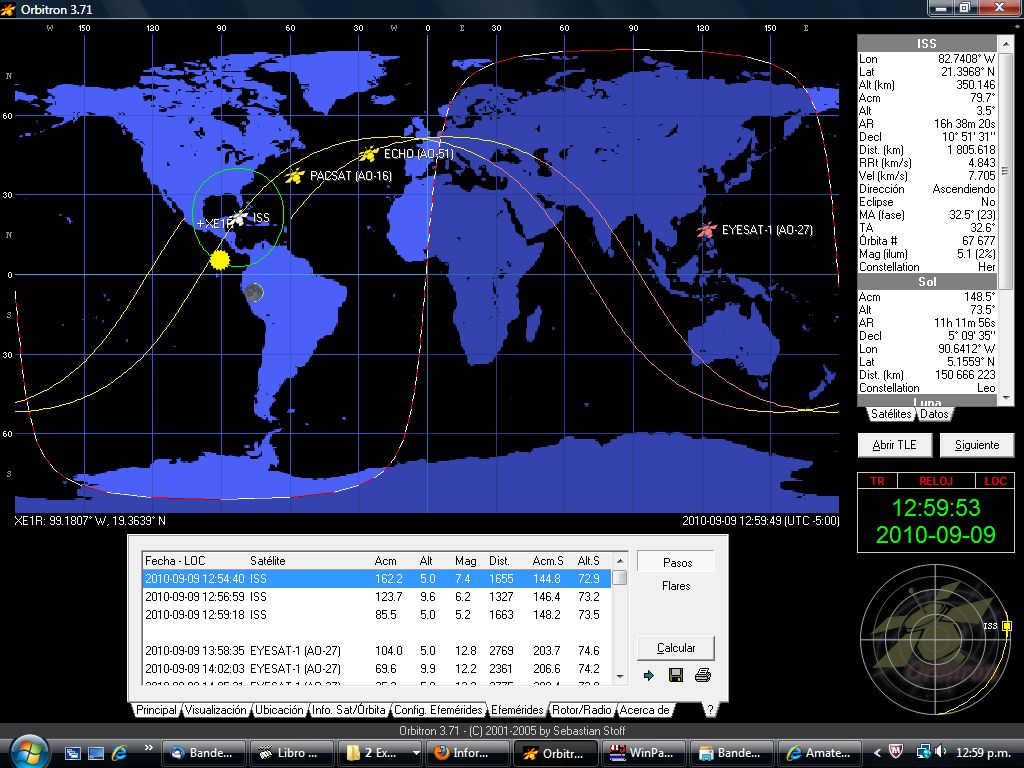This screenshot has width=1024, height=768.
Task: Switch to the Rotor/Radio tab
Action: [x=581, y=710]
